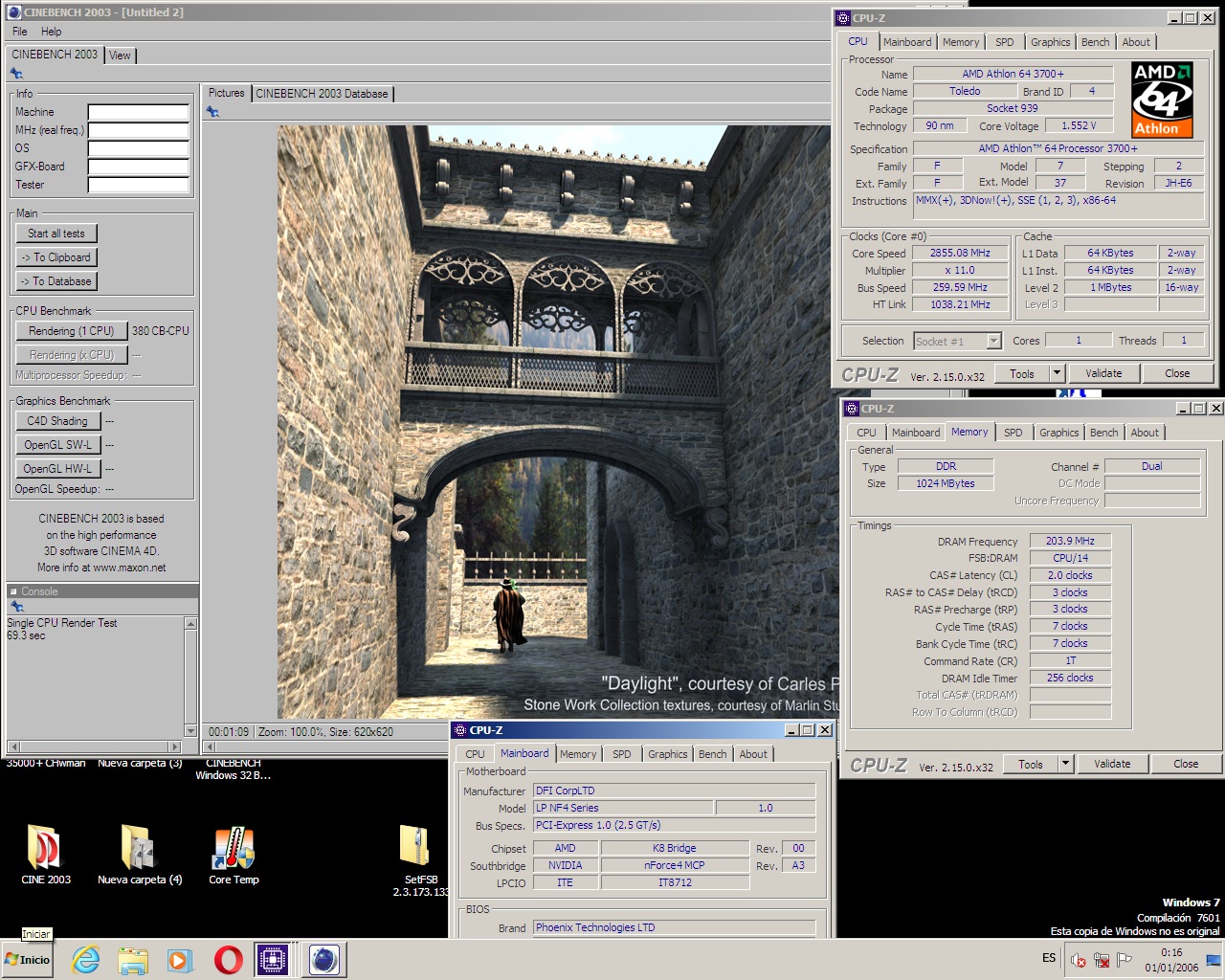Screen dimensions: 1225x980
Task: Click the Console horizontal scrollbar right arrow
Action: [x=174, y=746]
